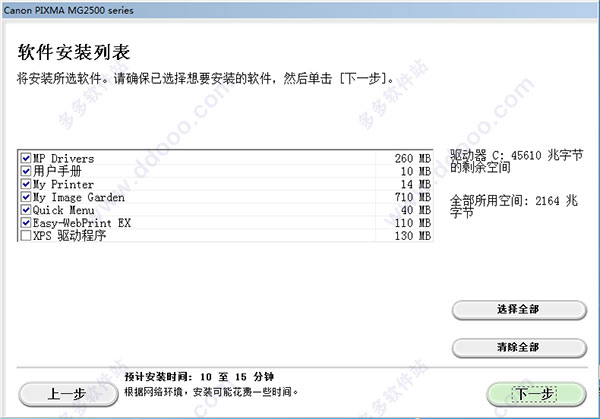Click the 260 MB size value
This screenshot has height=419, width=600.
pos(413,158)
